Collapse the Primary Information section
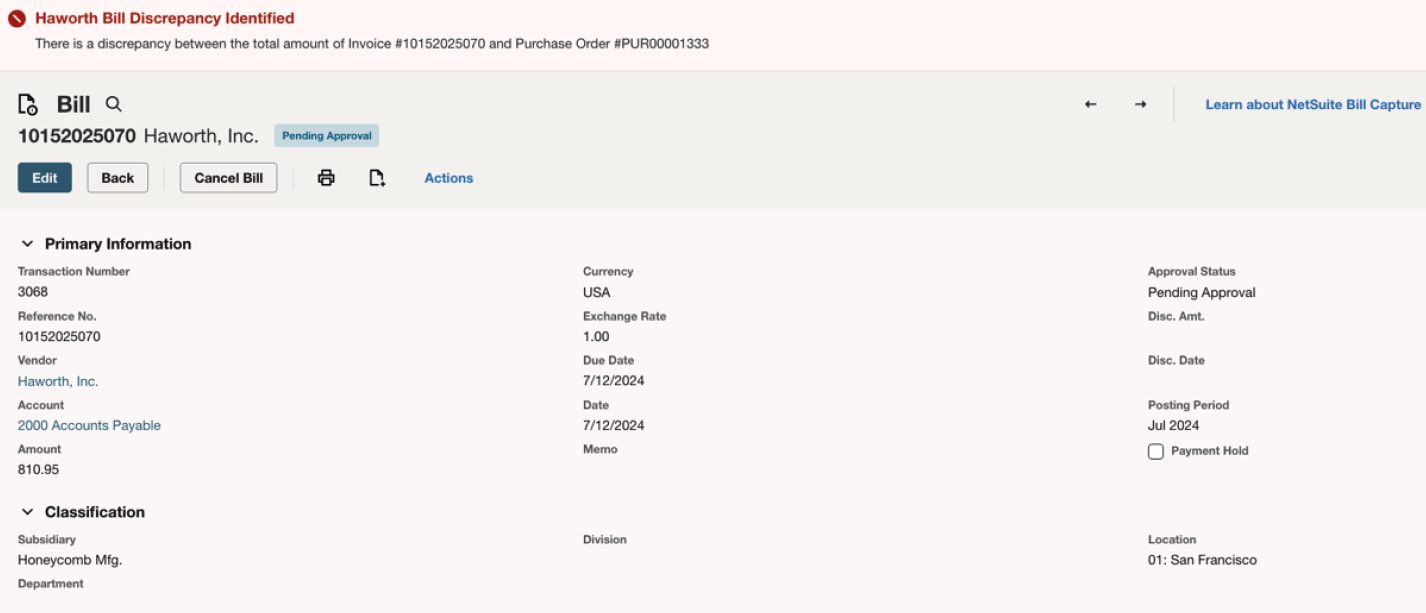Viewport: 1426px width, 613px height. (x=28, y=244)
